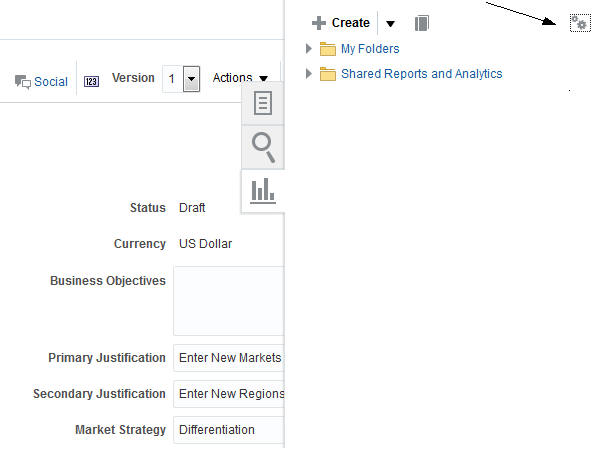Viewport: 604px width, 459px height.
Task: Click the My Folders folder icon
Action: coord(327,49)
